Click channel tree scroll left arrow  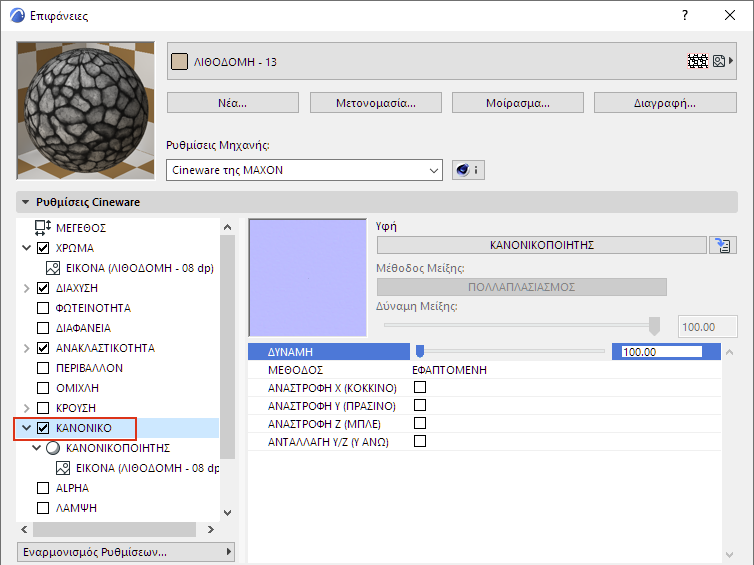pos(24,529)
